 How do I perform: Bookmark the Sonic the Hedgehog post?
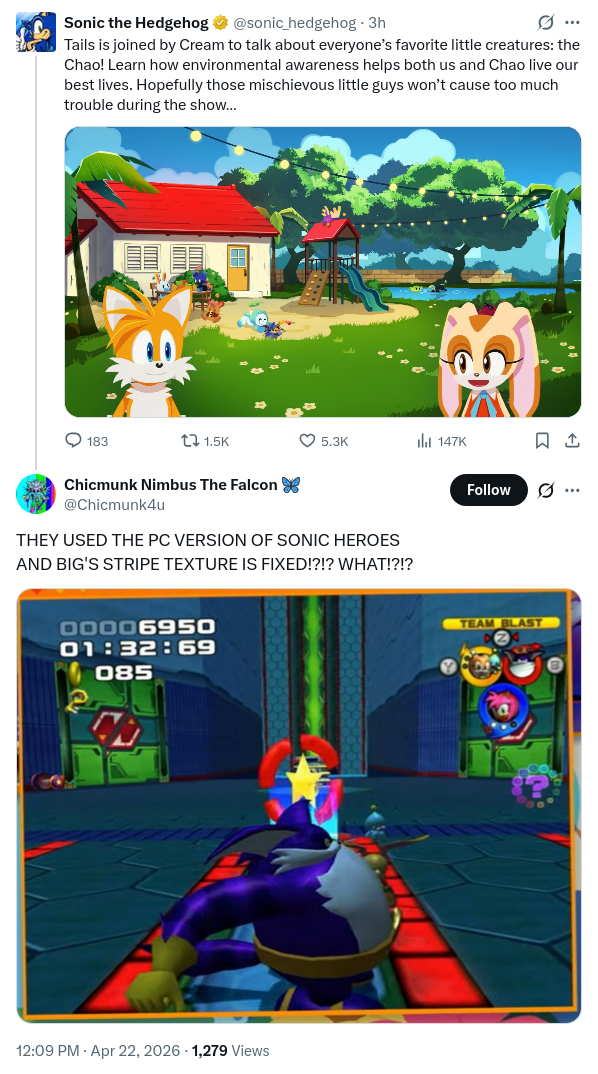(542, 441)
